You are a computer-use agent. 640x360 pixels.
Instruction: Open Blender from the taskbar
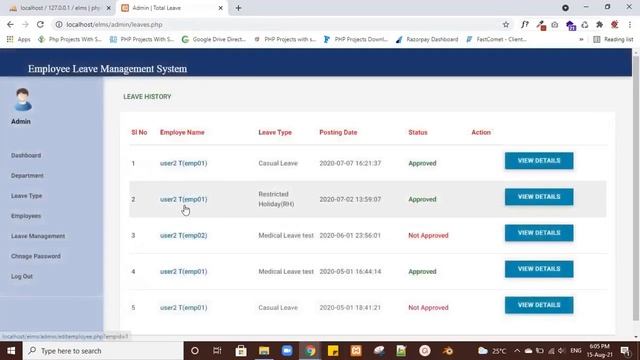pyautogui.click(x=448, y=351)
